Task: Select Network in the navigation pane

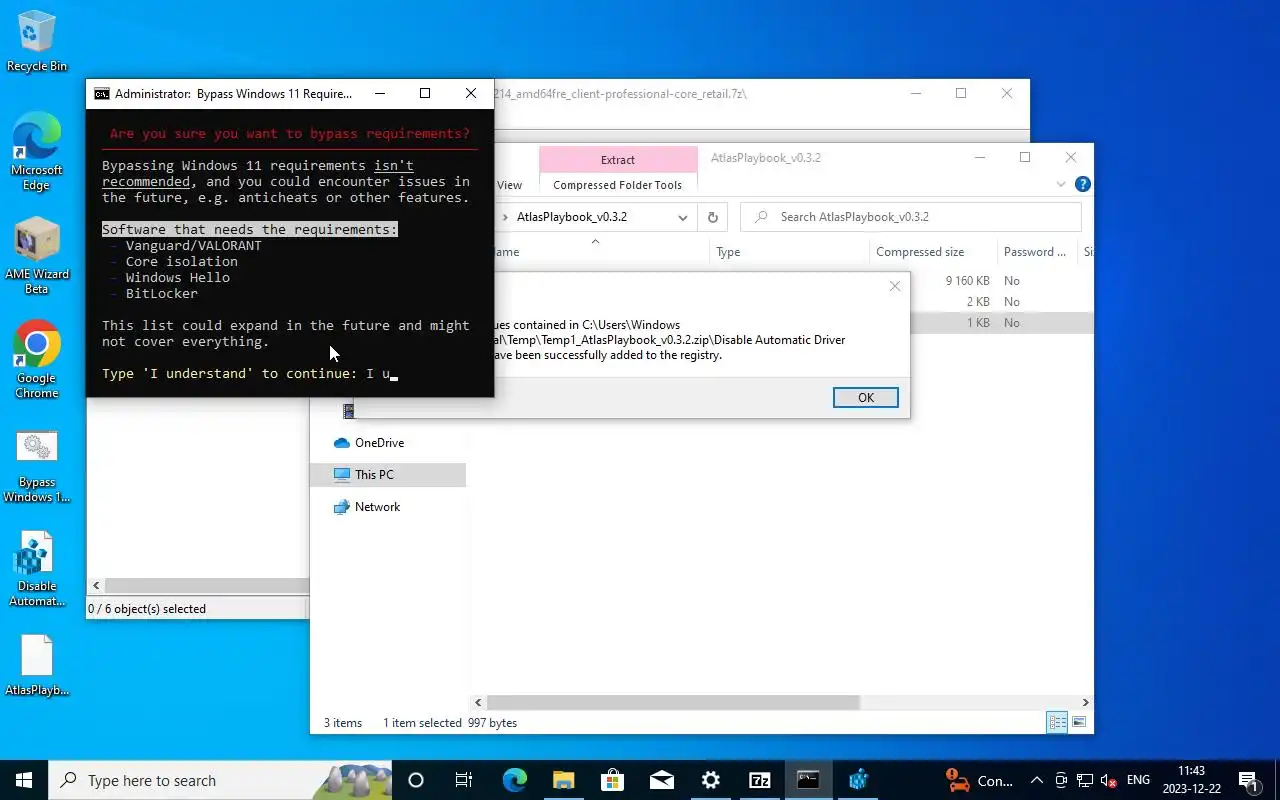Action: [377, 507]
